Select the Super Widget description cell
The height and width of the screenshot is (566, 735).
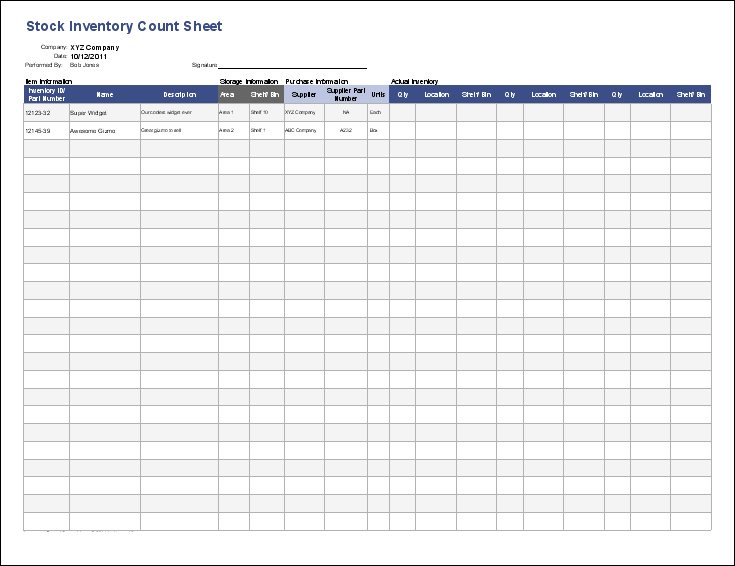click(180, 113)
